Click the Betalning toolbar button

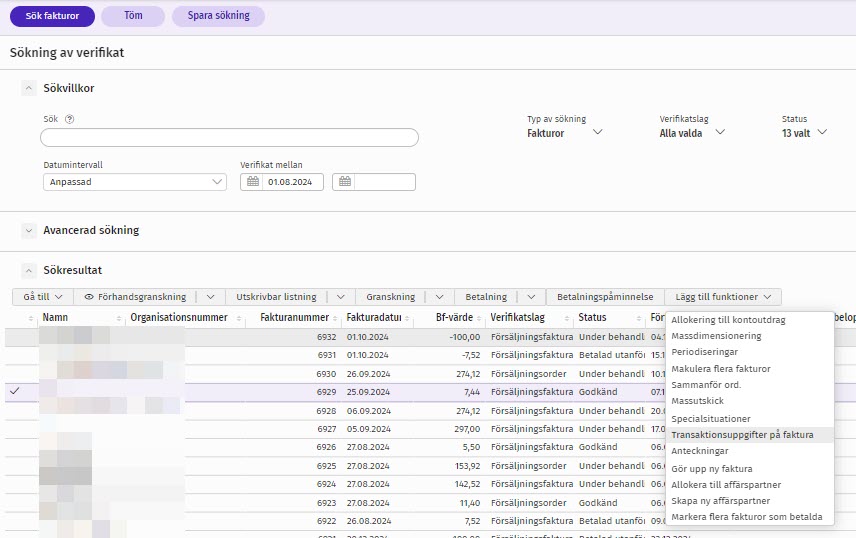[x=486, y=297]
